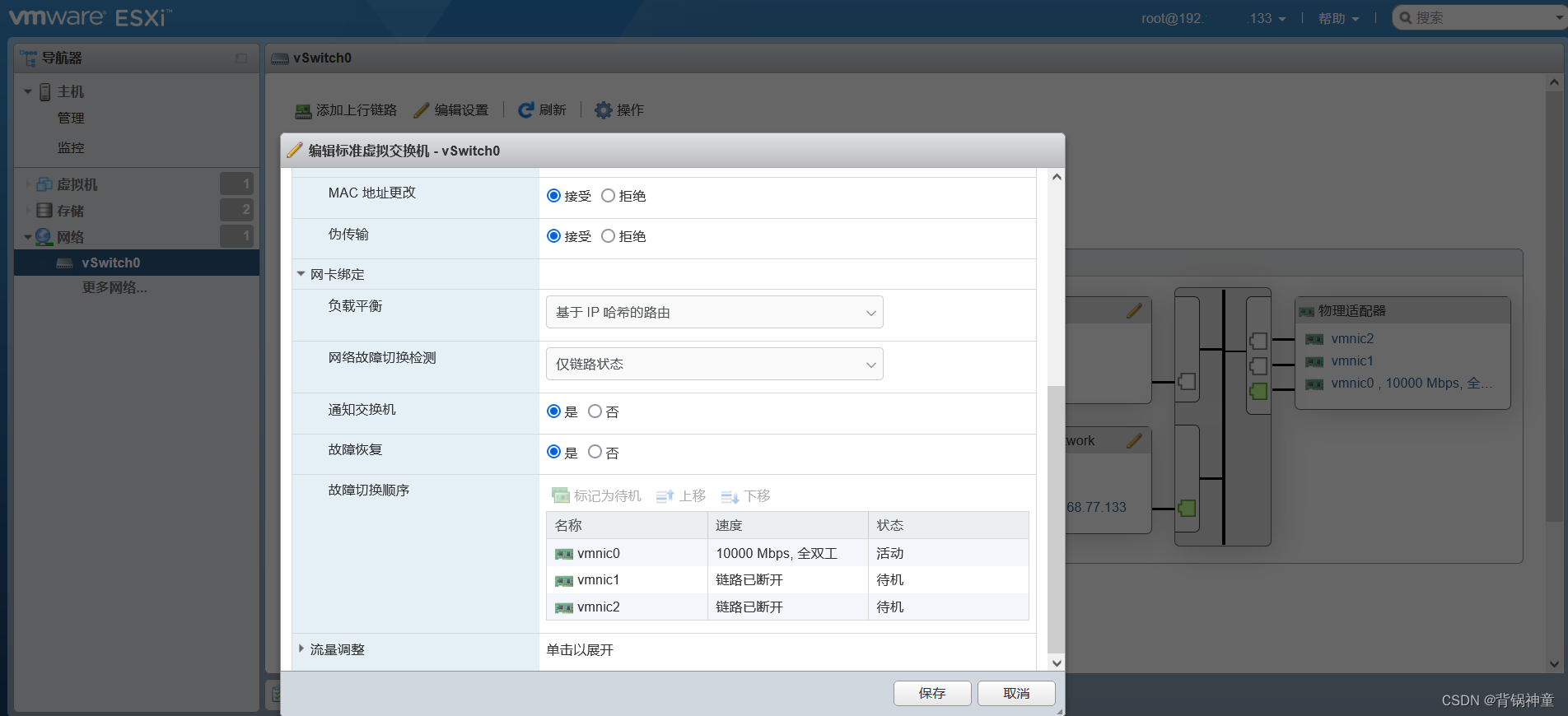Collapse the NIC teaming (网卡绑定) section
Image resolution: width=1568 pixels, height=716 pixels.
point(301,274)
